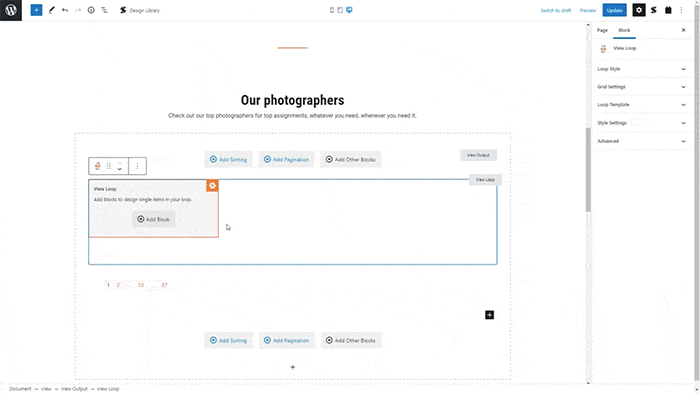Open the black plugin sidebar icon in the top bar
The width and height of the screenshot is (700, 393).
point(668,10)
